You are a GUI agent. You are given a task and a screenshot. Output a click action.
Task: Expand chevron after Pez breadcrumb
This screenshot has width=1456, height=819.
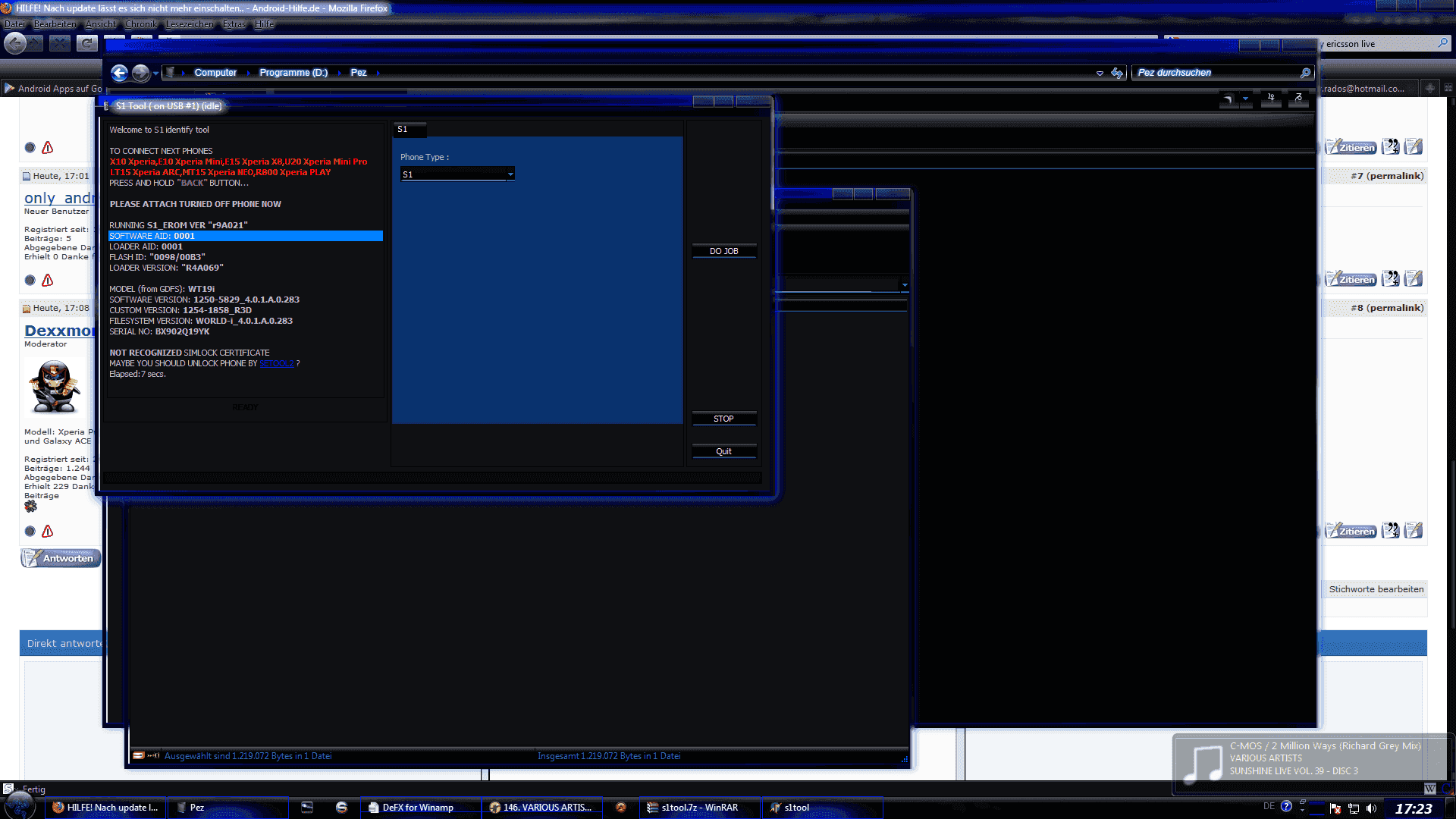pos(378,74)
